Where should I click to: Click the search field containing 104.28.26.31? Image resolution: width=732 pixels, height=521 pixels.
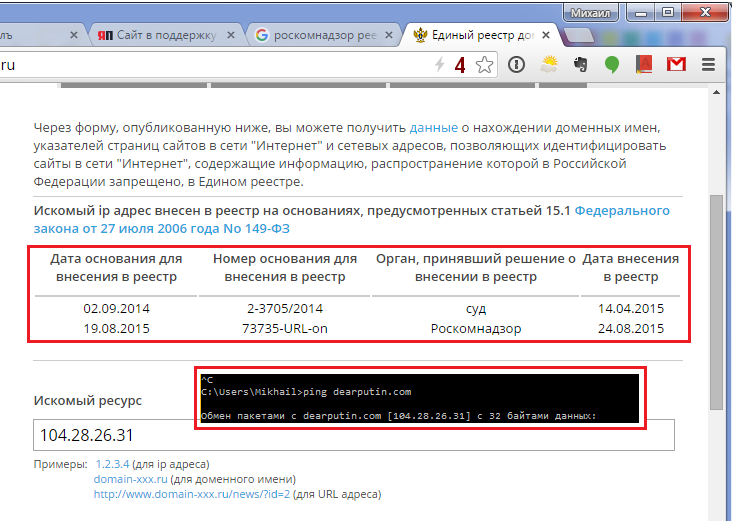point(353,435)
